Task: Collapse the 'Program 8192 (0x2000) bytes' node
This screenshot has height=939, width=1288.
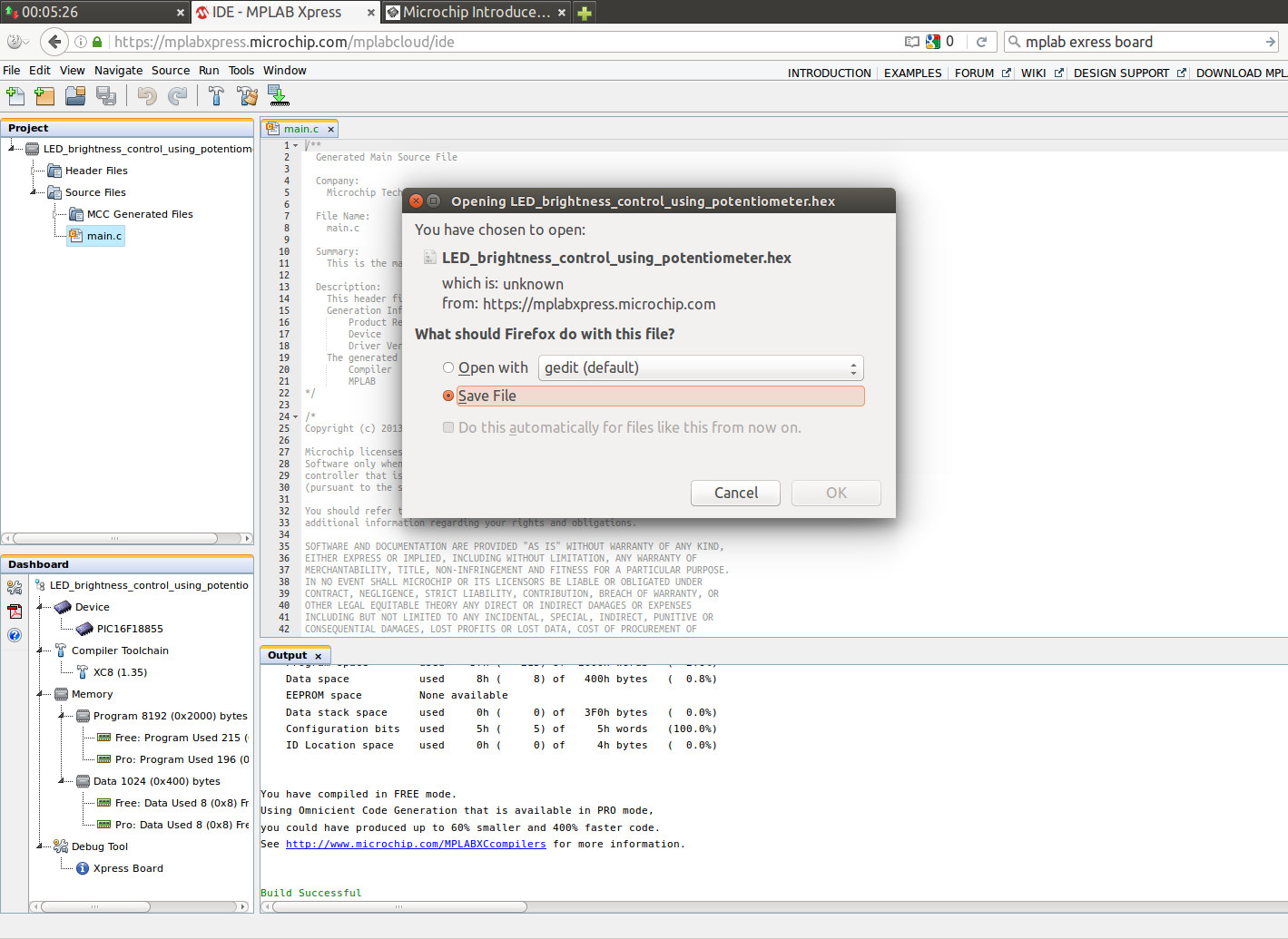Action: pyautogui.click(x=63, y=716)
